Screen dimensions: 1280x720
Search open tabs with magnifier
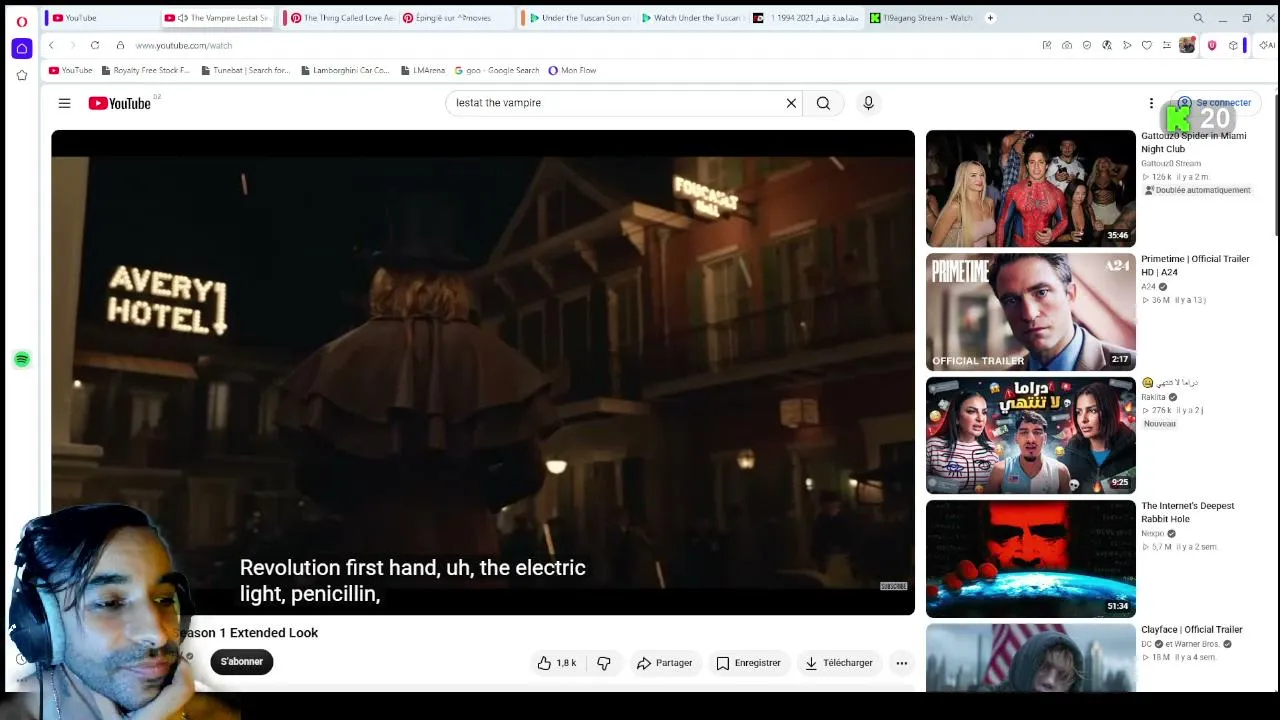(x=1198, y=18)
